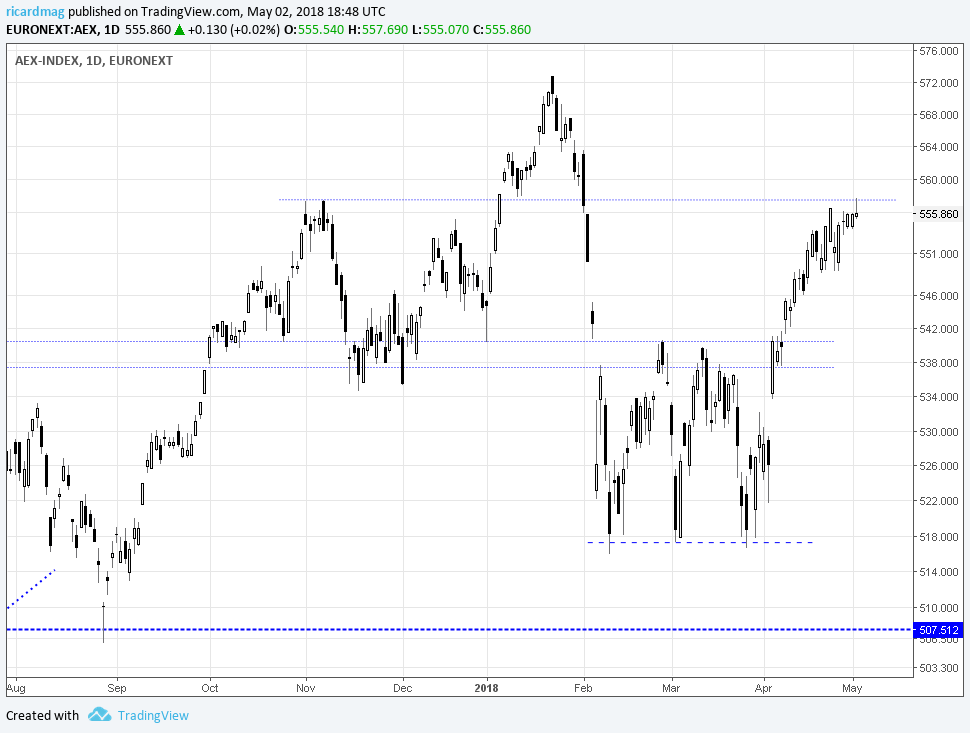Image resolution: width=970 pixels, height=733 pixels.
Task: Click the 507.512 blue price label
Action: (938, 630)
